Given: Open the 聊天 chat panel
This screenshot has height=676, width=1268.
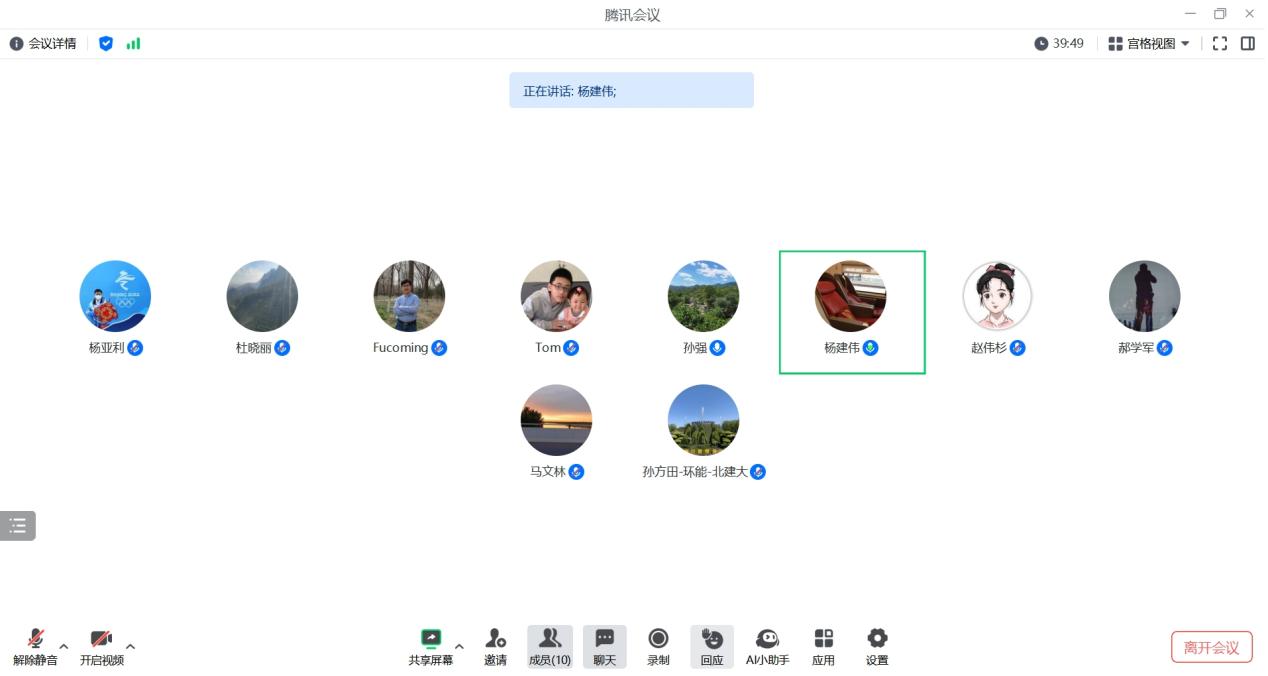Looking at the screenshot, I should (x=604, y=646).
